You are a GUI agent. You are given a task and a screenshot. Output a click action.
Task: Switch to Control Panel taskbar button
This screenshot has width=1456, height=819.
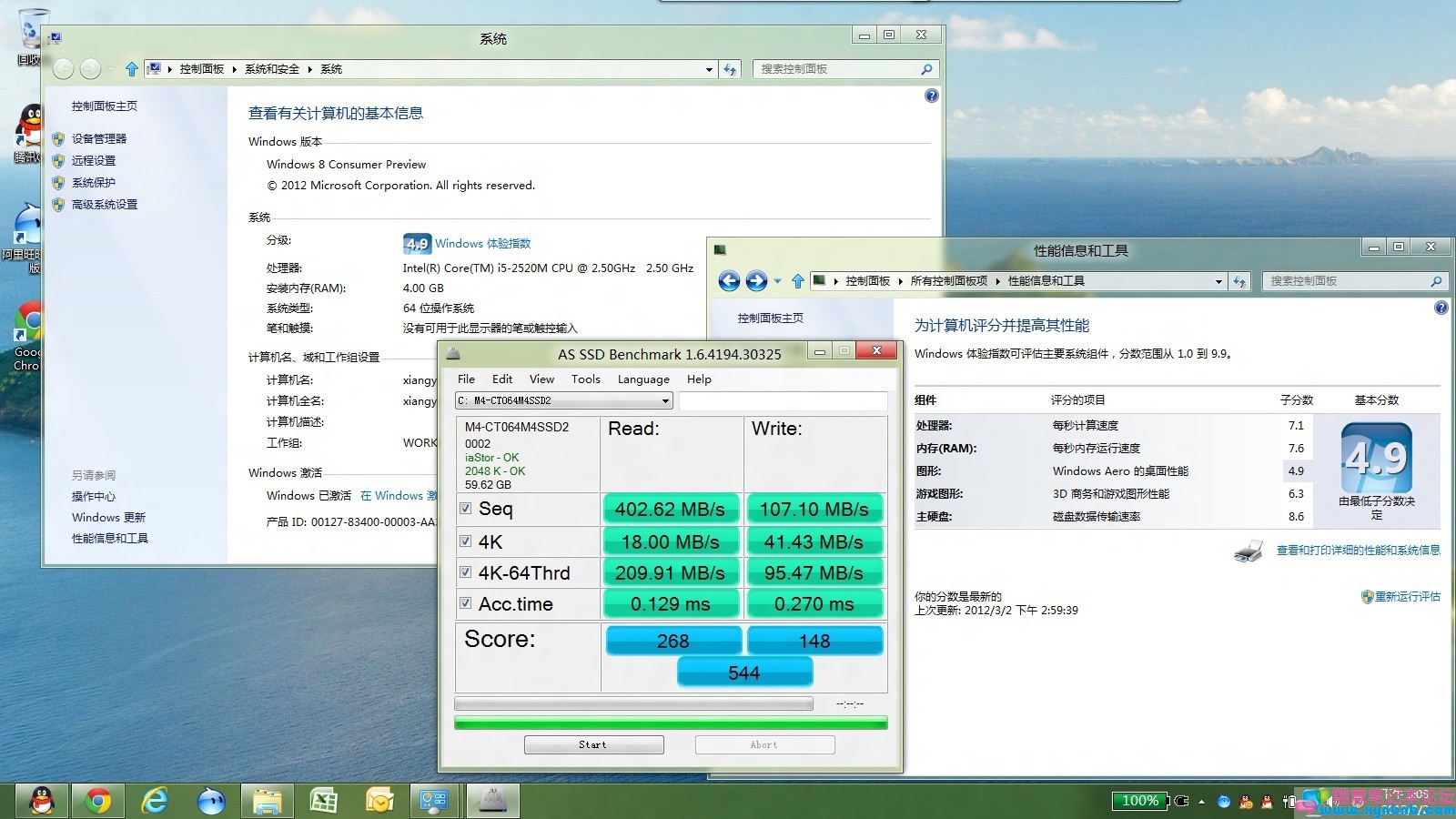435,801
